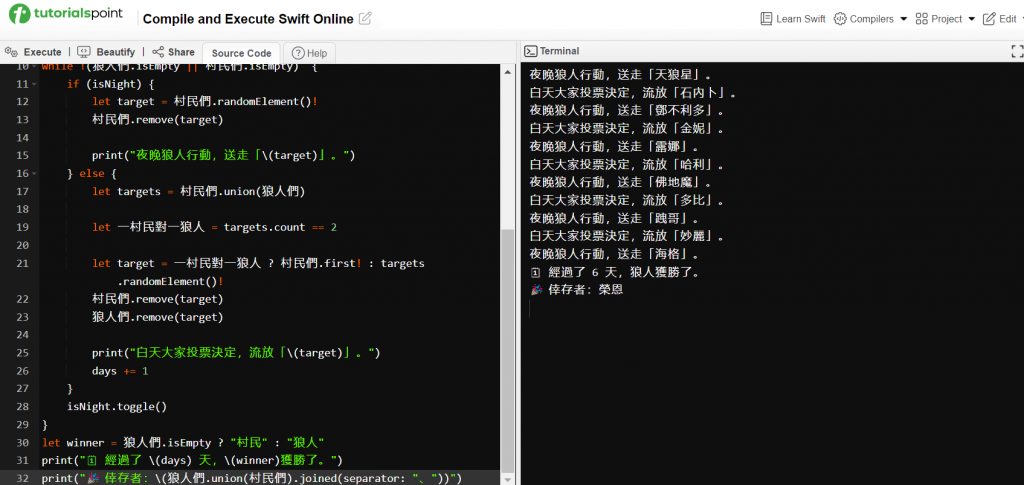
Task: Click terminal output line mentioning 天狼星
Action: pos(620,75)
